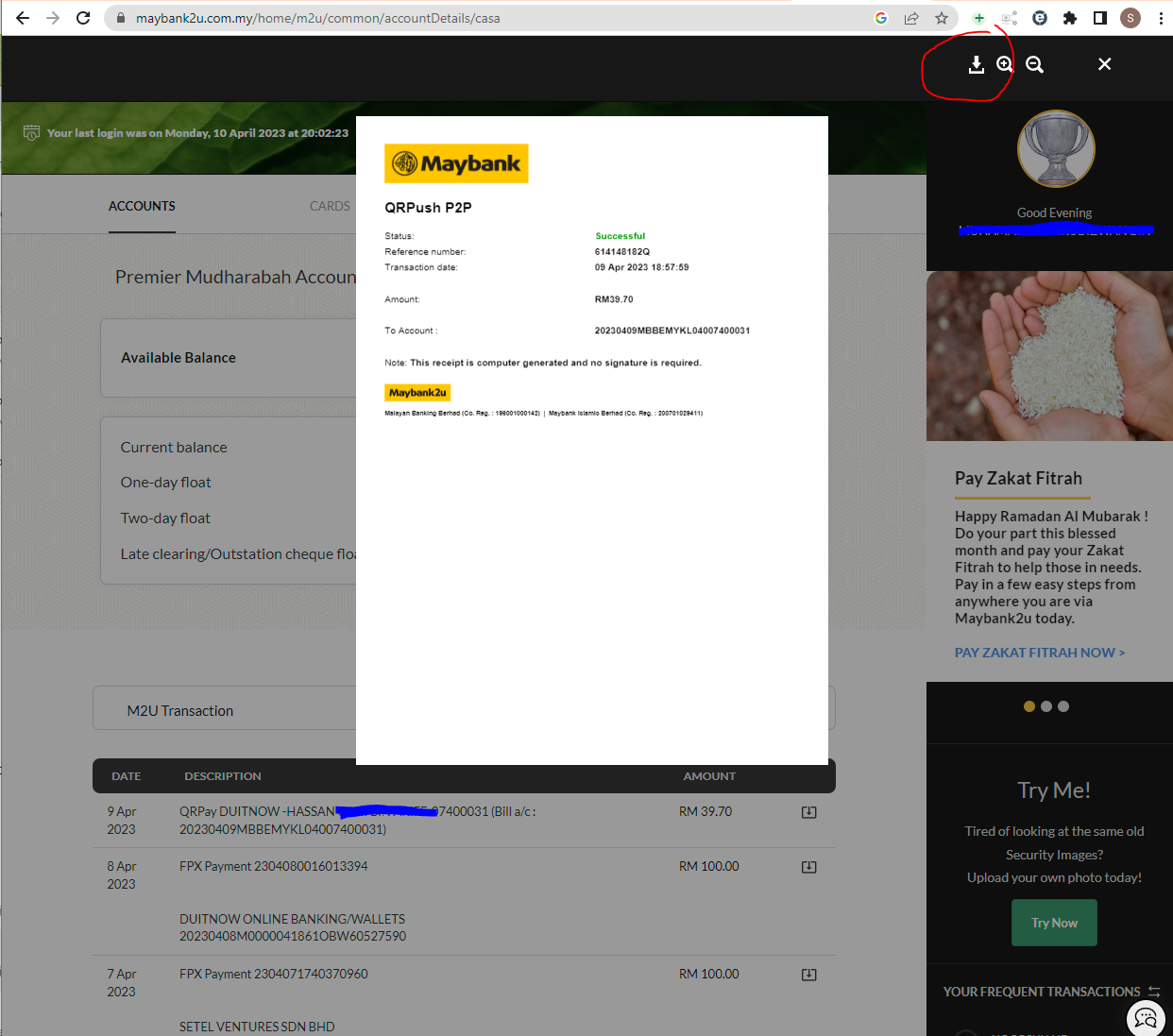Open the browser extensions puzzle menu
Image resolution: width=1173 pixels, height=1036 pixels.
click(1070, 18)
